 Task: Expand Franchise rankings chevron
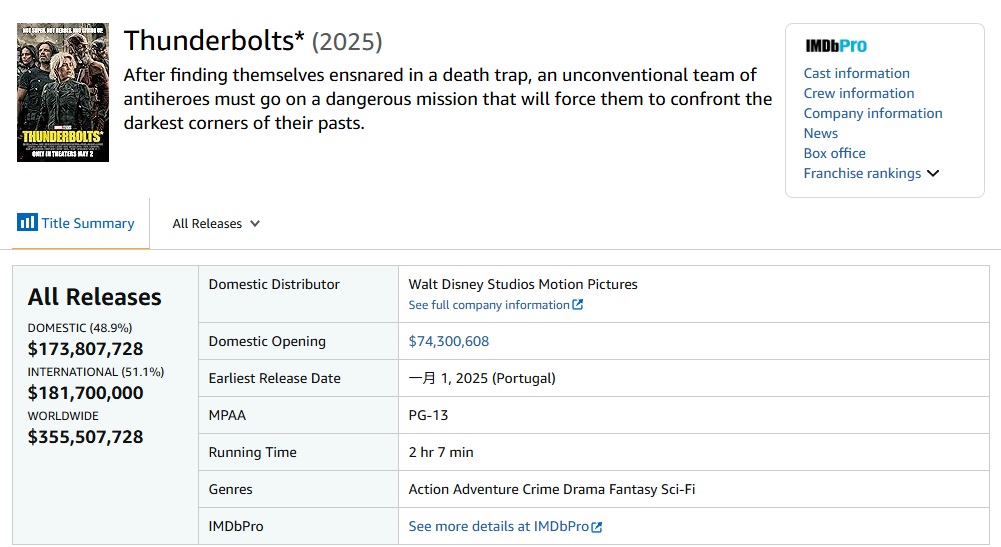[933, 174]
